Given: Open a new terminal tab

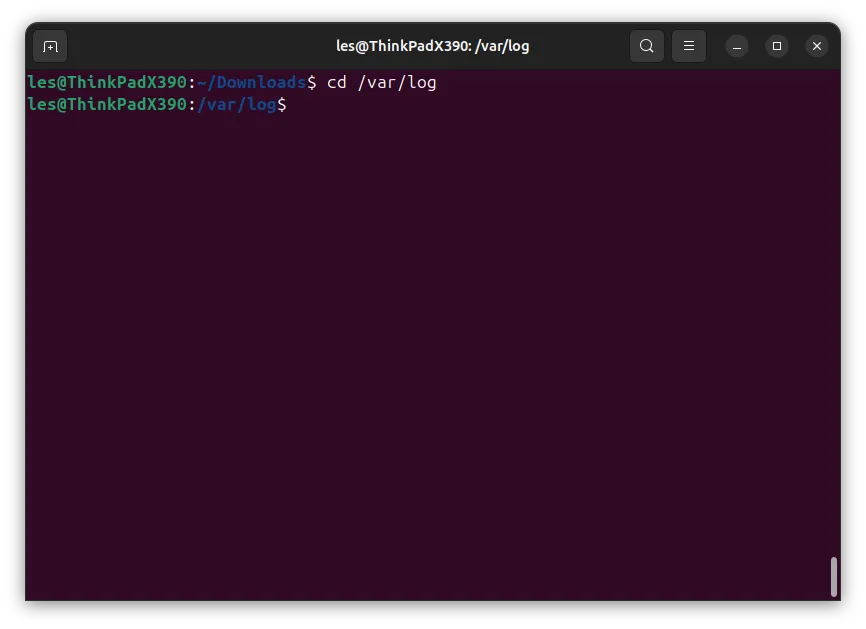Looking at the screenshot, I should [x=50, y=46].
